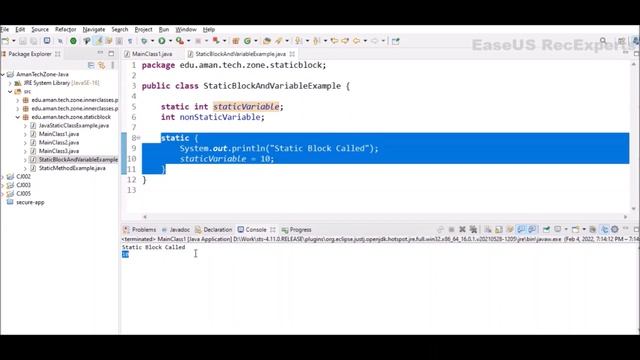The height and width of the screenshot is (360, 640).
Task: Open the Edit menu
Action: [20, 29]
